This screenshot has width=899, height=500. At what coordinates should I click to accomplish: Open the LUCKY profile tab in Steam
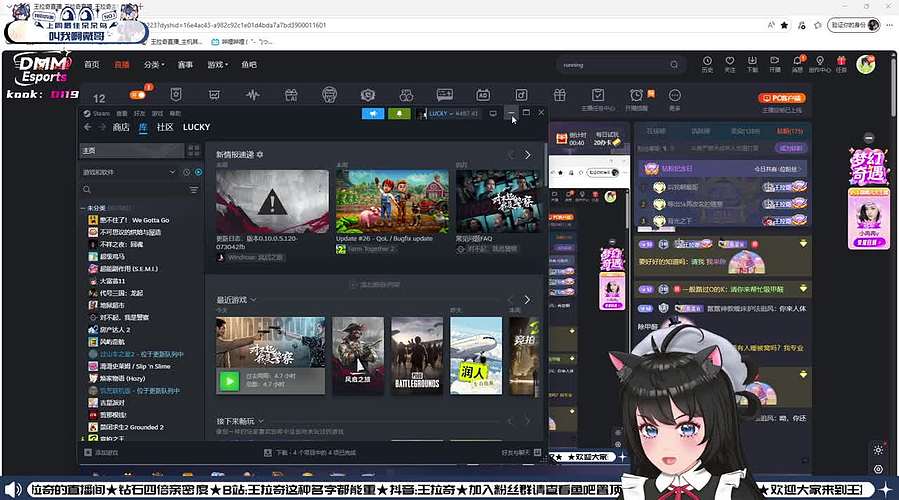[197, 127]
